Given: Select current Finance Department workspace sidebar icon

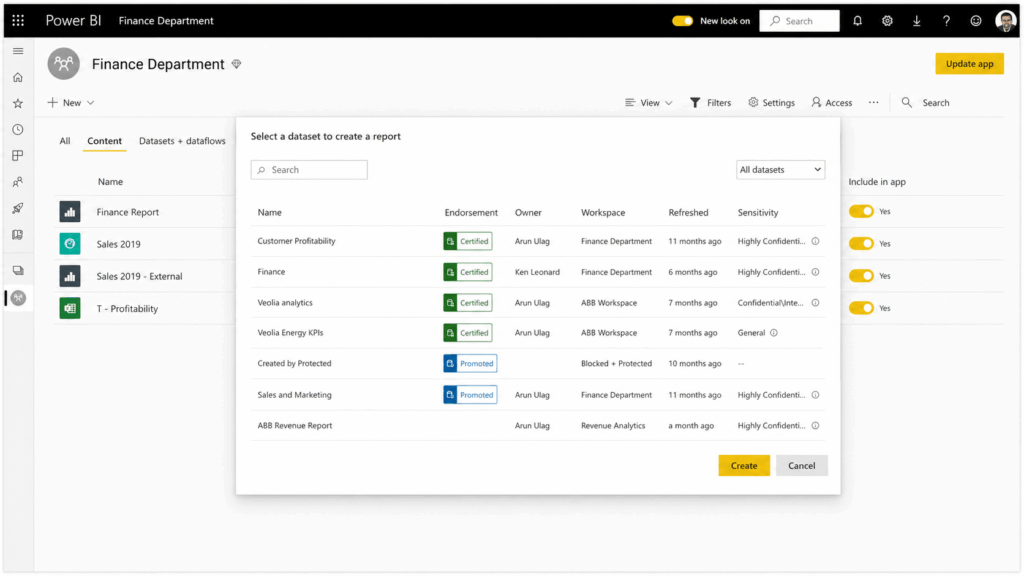Looking at the screenshot, I should (x=18, y=298).
